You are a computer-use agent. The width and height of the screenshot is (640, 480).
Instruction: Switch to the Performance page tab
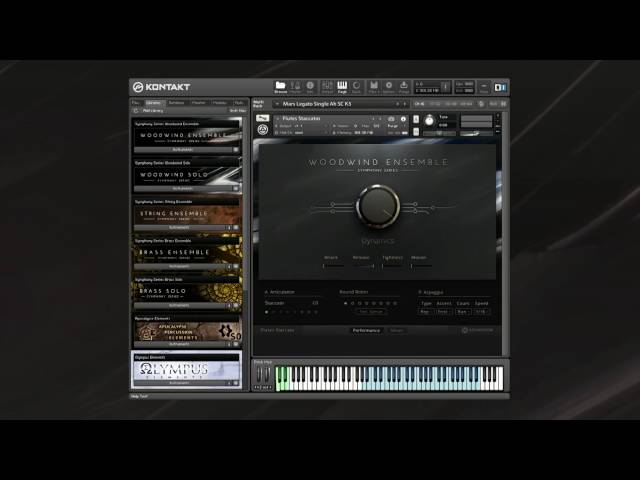(366, 330)
